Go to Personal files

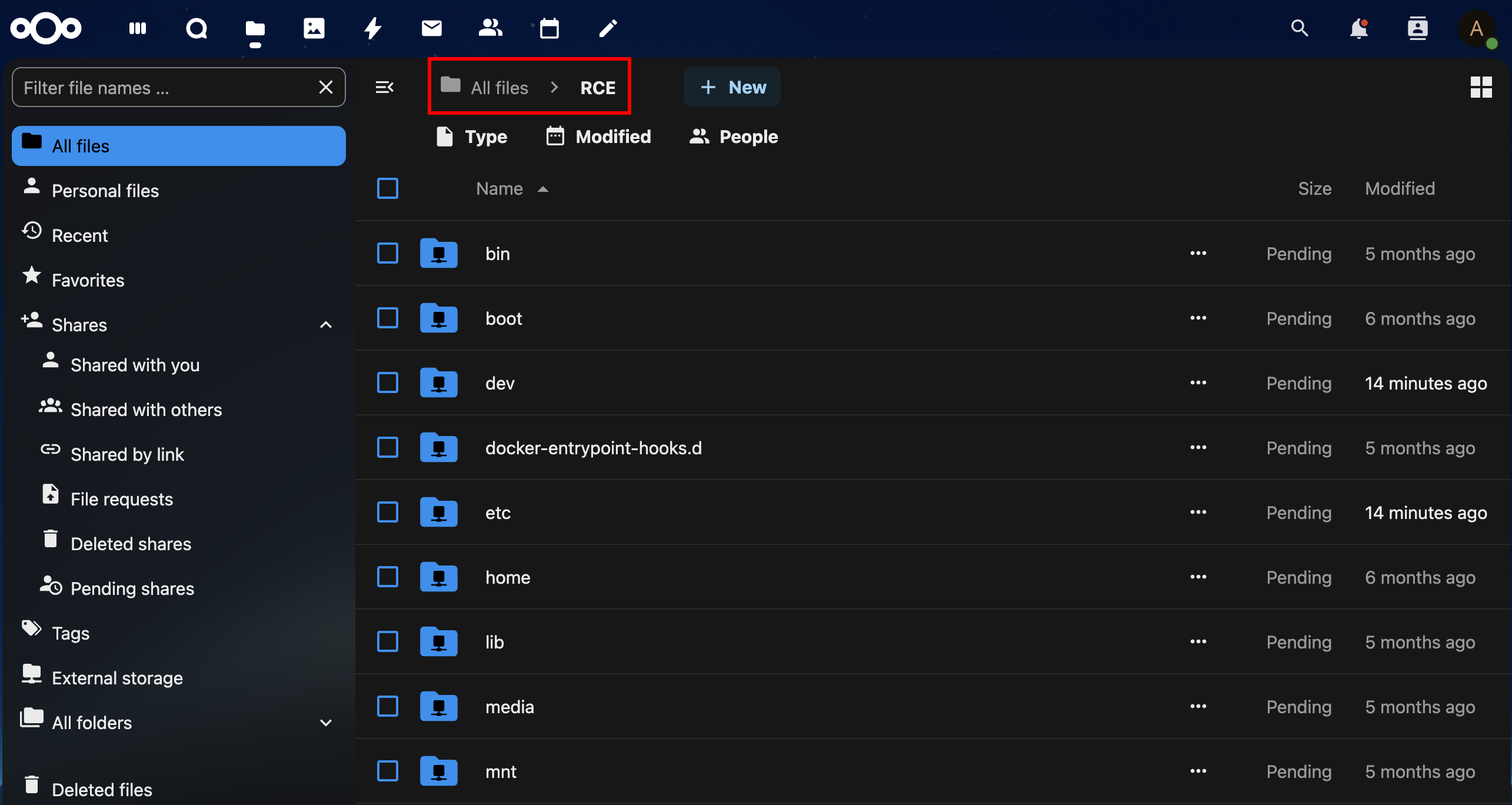pyautogui.click(x=179, y=191)
